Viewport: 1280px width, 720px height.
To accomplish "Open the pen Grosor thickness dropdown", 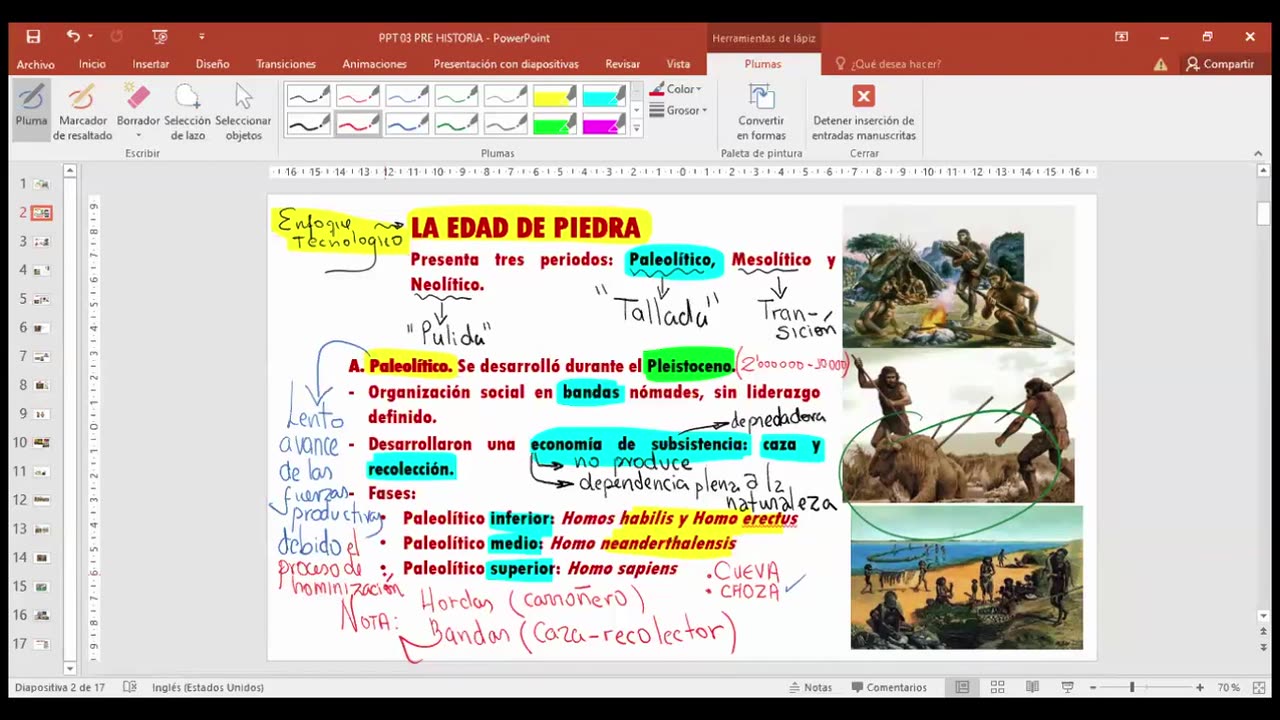I will (678, 110).
